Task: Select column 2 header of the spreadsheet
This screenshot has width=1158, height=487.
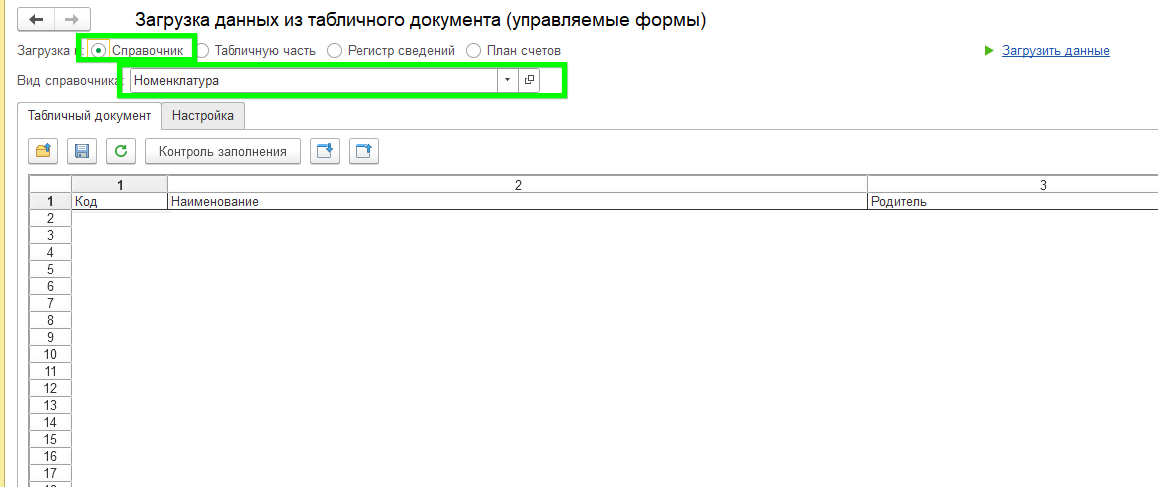Action: [518, 185]
